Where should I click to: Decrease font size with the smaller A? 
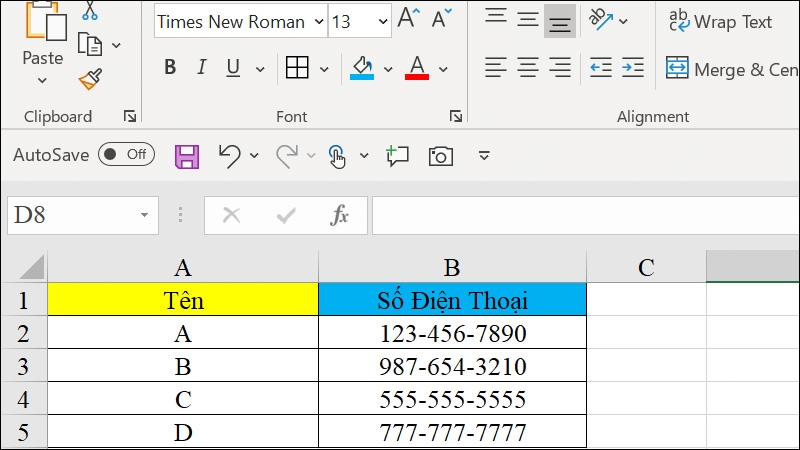[x=441, y=18]
